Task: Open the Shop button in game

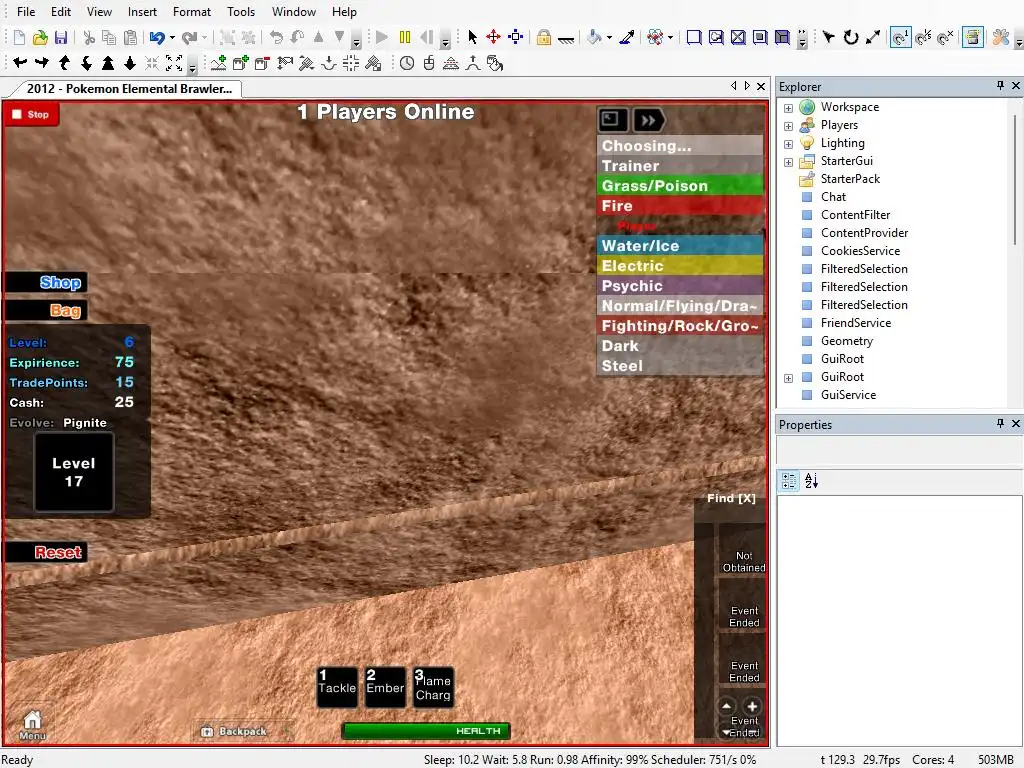Action: 46,283
